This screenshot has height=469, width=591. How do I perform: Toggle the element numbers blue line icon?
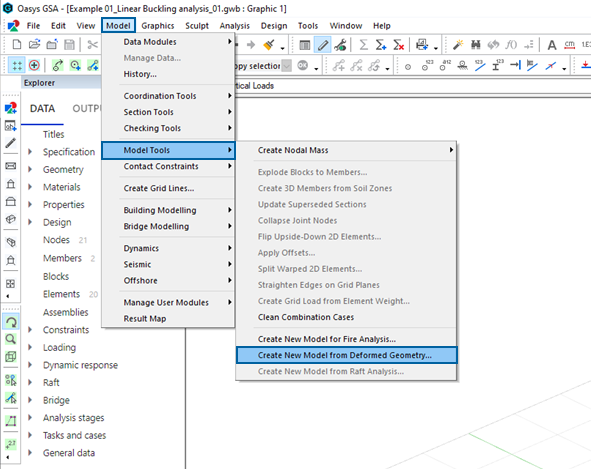pyautogui.click(x=480, y=65)
